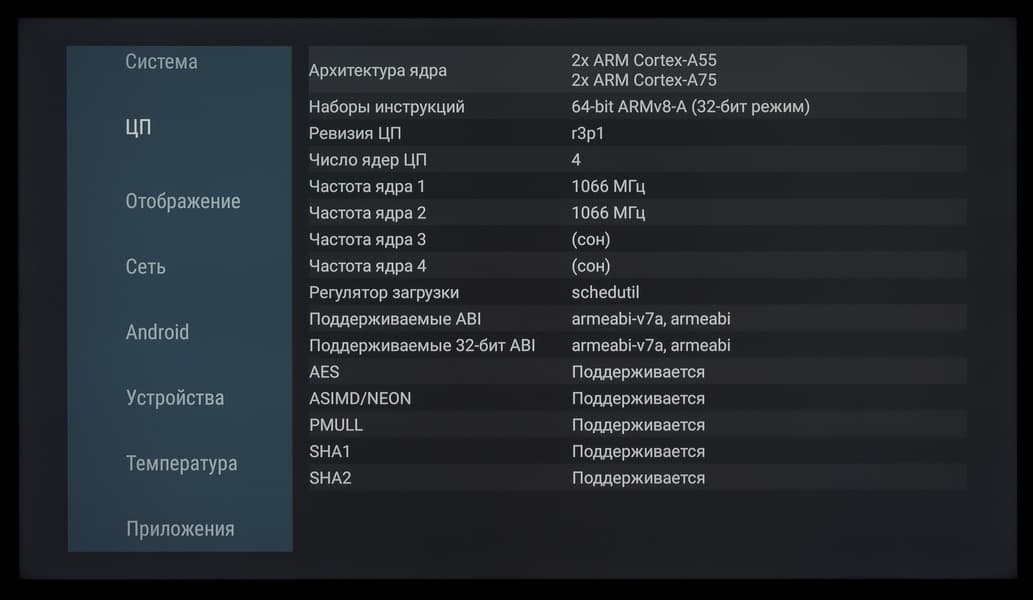Click the AES support row
1033x600 pixels.
pos(637,372)
